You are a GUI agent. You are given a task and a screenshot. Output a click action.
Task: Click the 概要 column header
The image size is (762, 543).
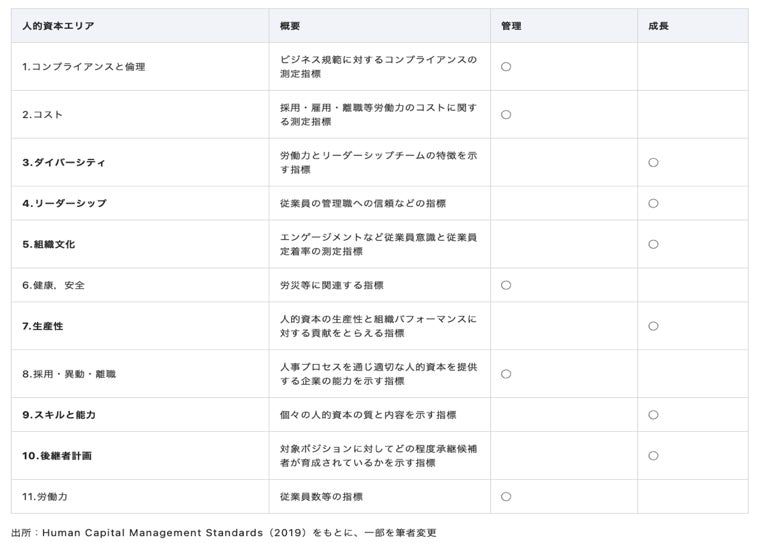click(290, 26)
